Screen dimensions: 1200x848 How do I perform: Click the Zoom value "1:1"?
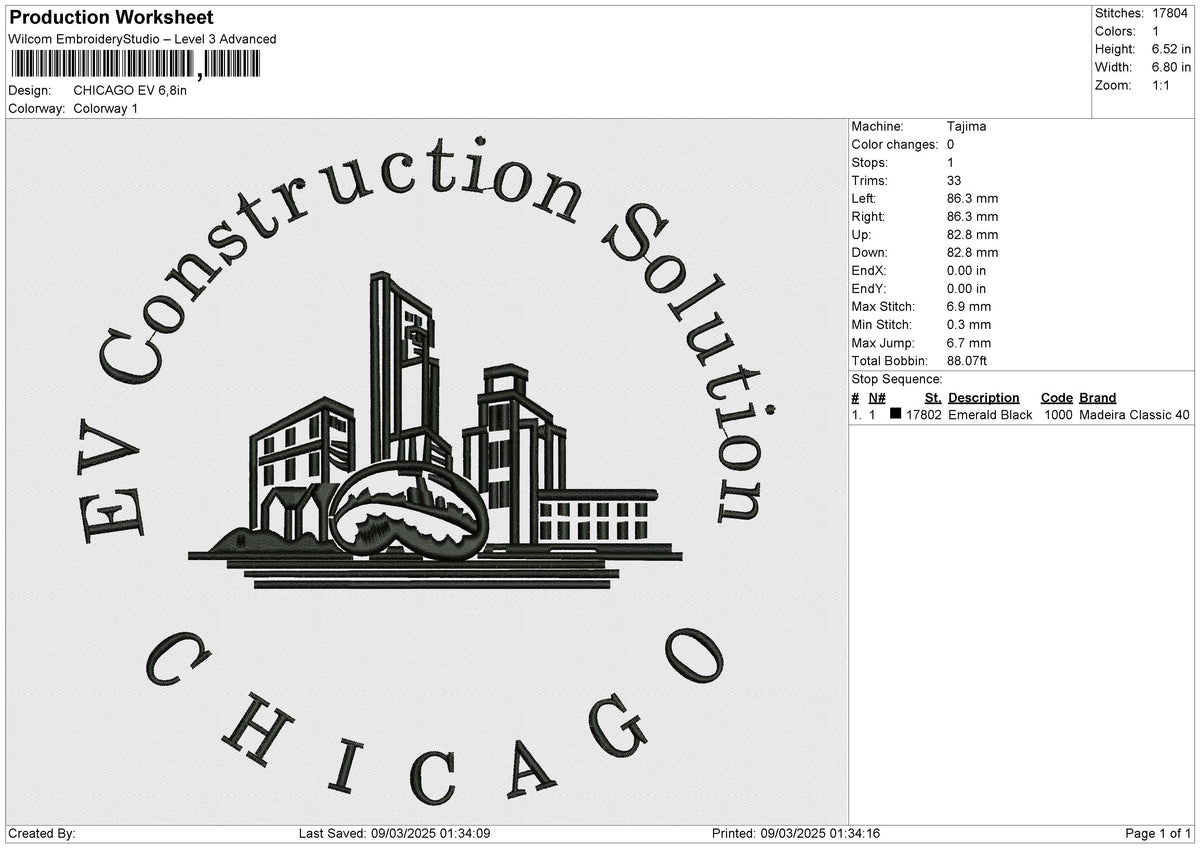1163,85
